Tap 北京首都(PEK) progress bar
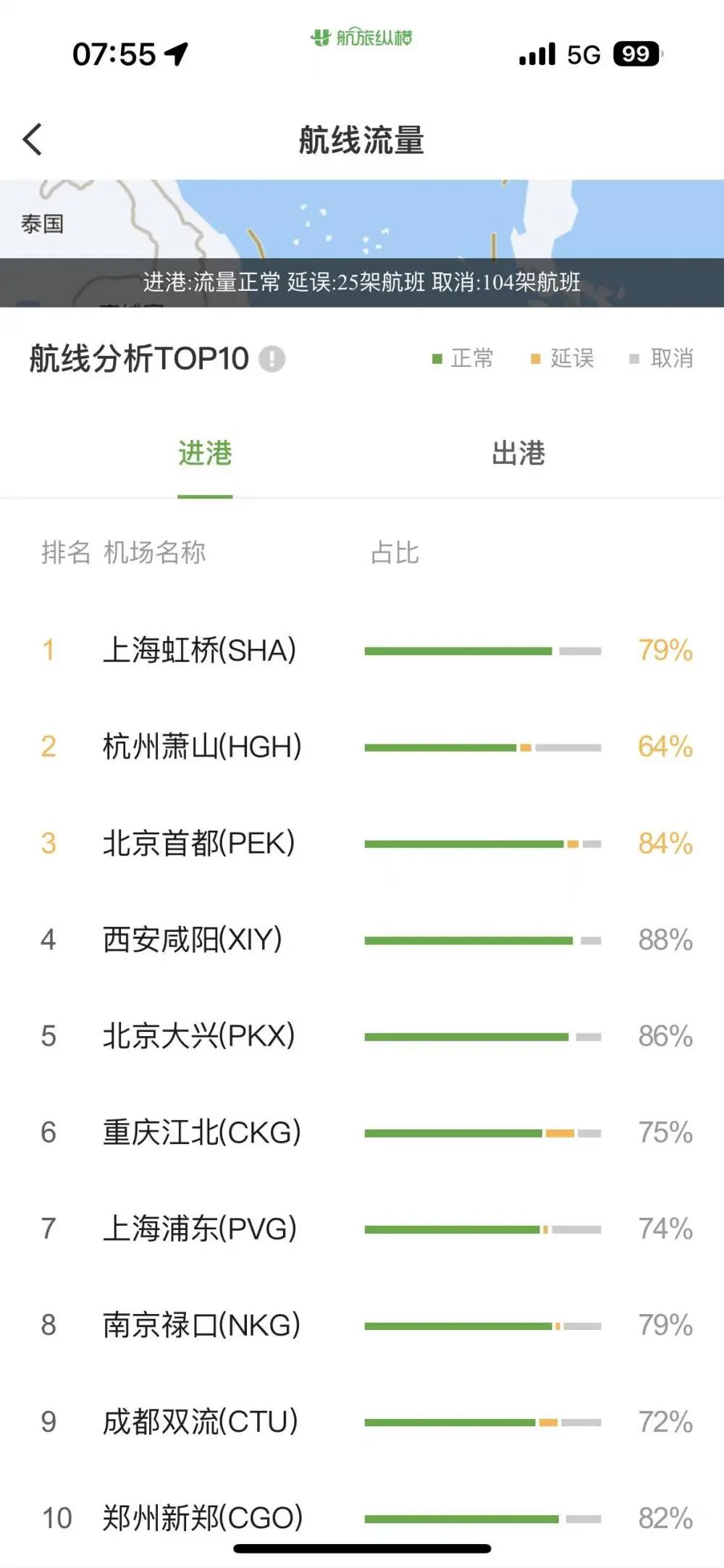 click(482, 844)
